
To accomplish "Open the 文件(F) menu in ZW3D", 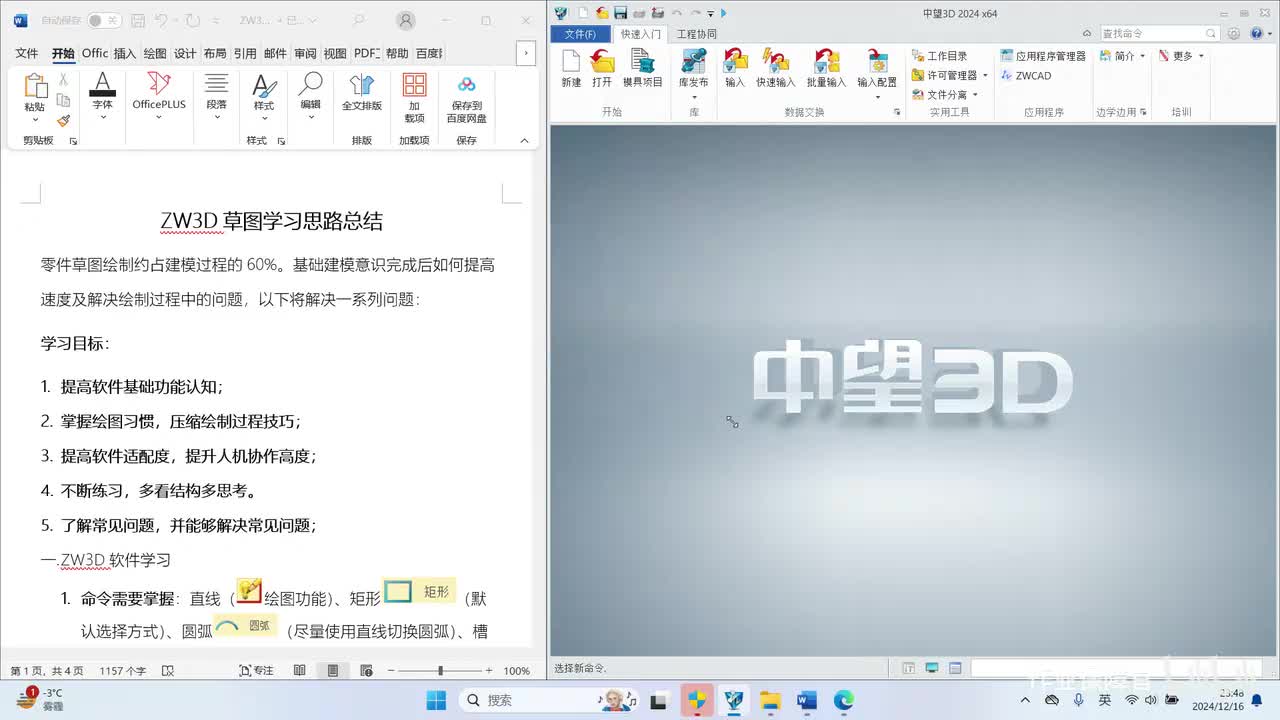I will 580,33.
